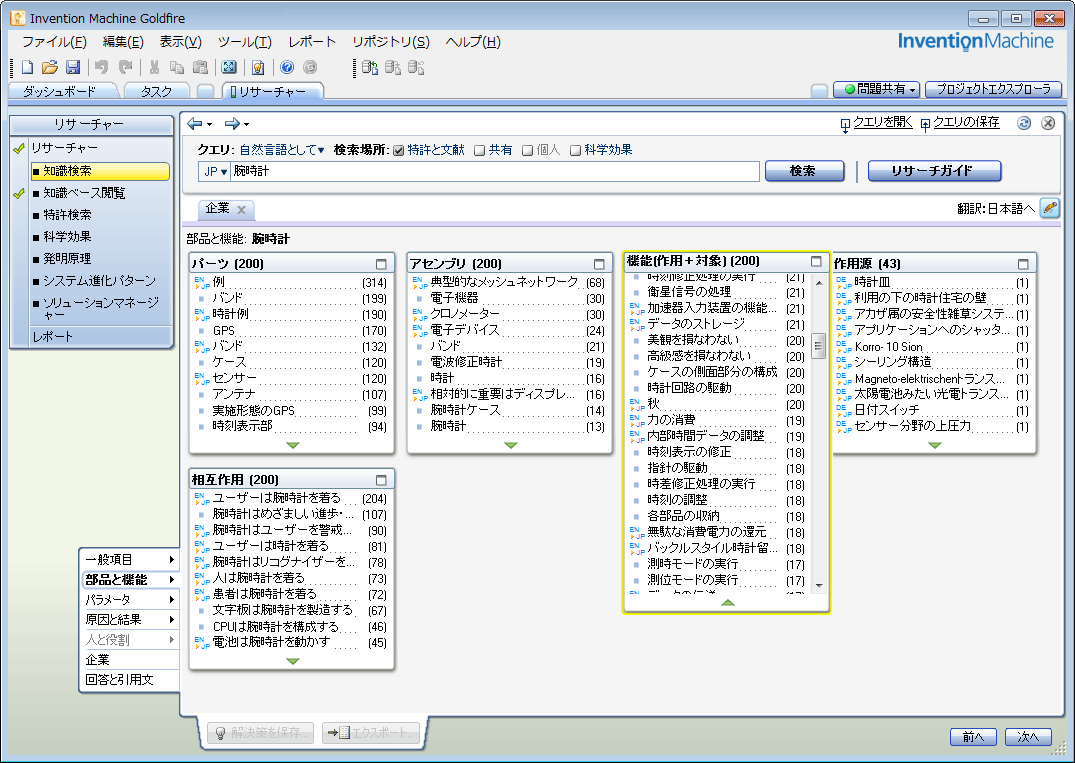The height and width of the screenshot is (763, 1075).
Task: Close the 企業 tab with its x
Action: click(x=241, y=209)
